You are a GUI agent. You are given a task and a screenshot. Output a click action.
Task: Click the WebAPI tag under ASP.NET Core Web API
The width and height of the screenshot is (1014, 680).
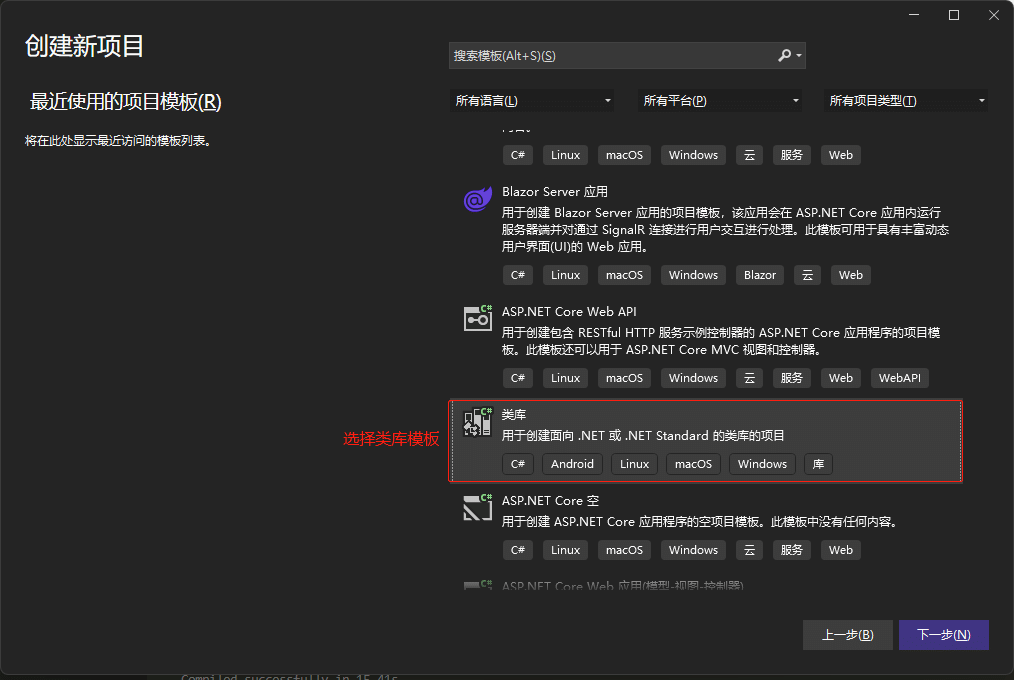point(900,378)
